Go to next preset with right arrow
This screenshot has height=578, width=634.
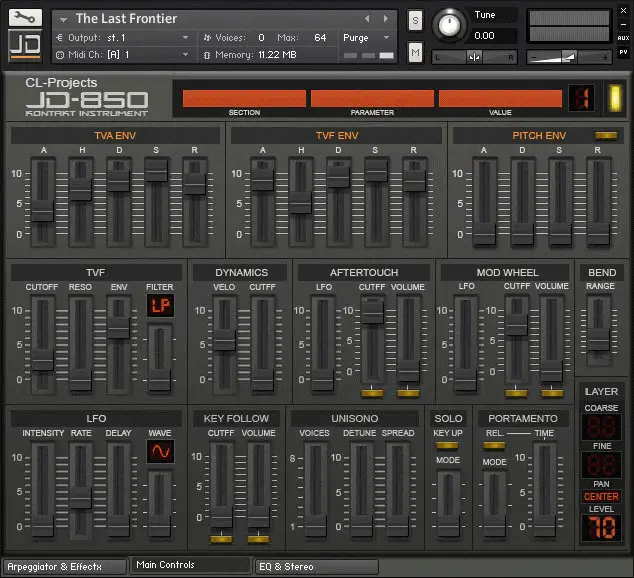[x=386, y=19]
